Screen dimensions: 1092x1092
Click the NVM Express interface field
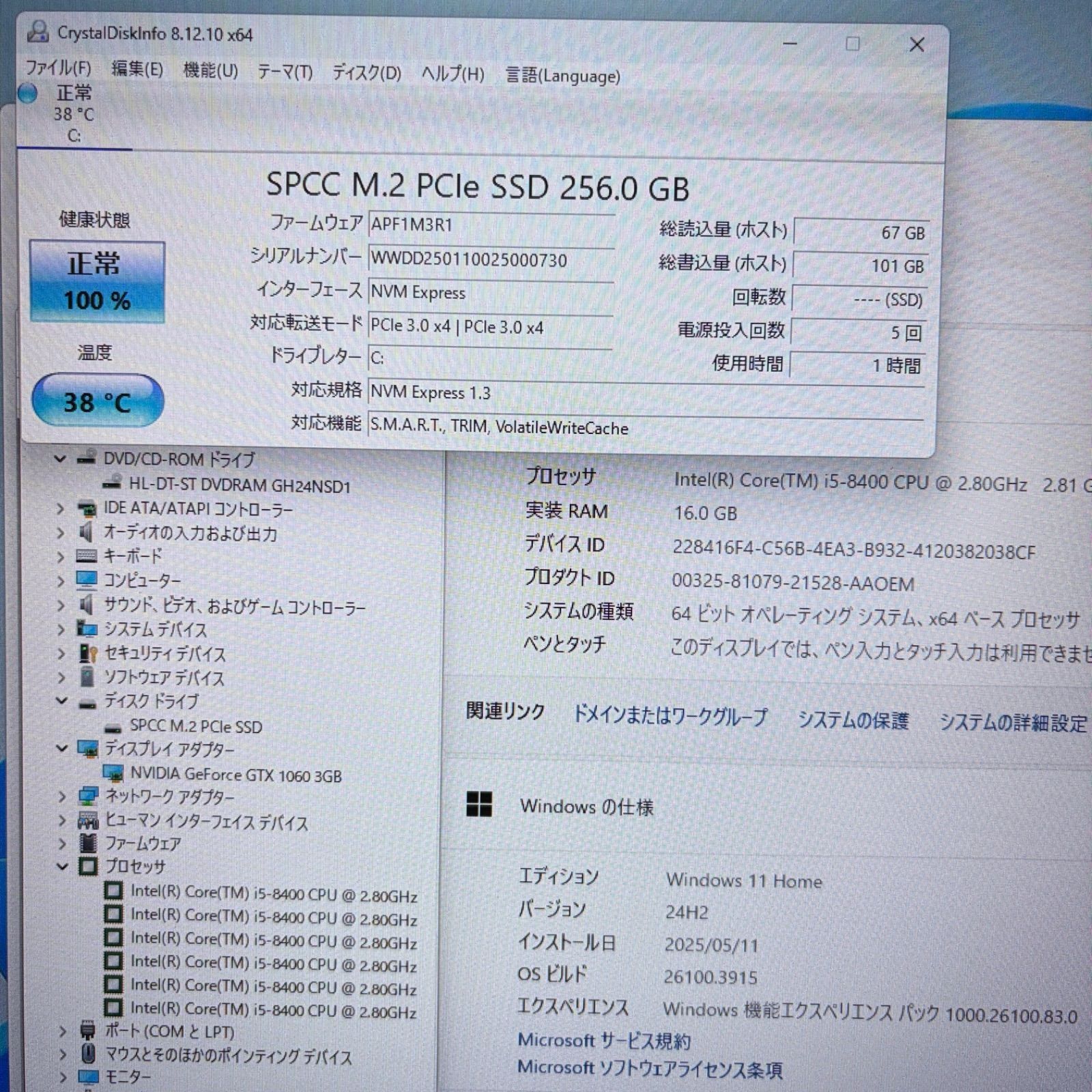coord(491,293)
